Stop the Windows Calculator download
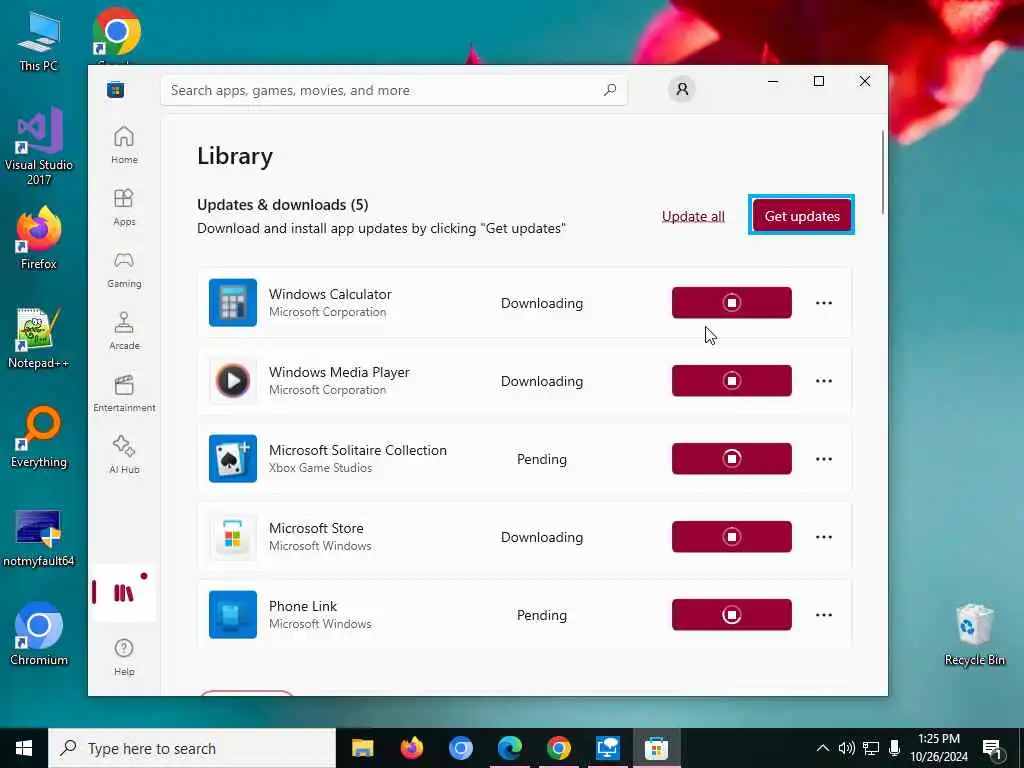 pos(731,302)
